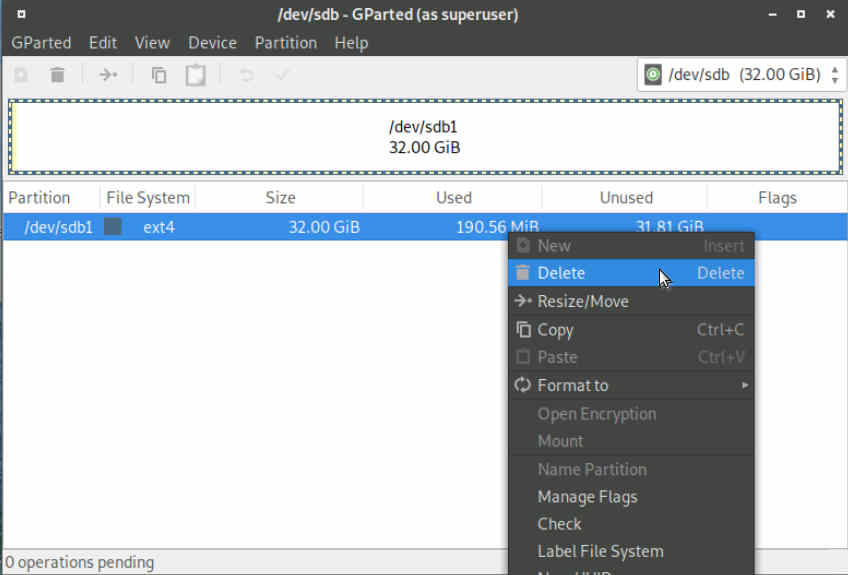Sort by the Partition column header
The width and height of the screenshot is (848, 575).
point(51,197)
